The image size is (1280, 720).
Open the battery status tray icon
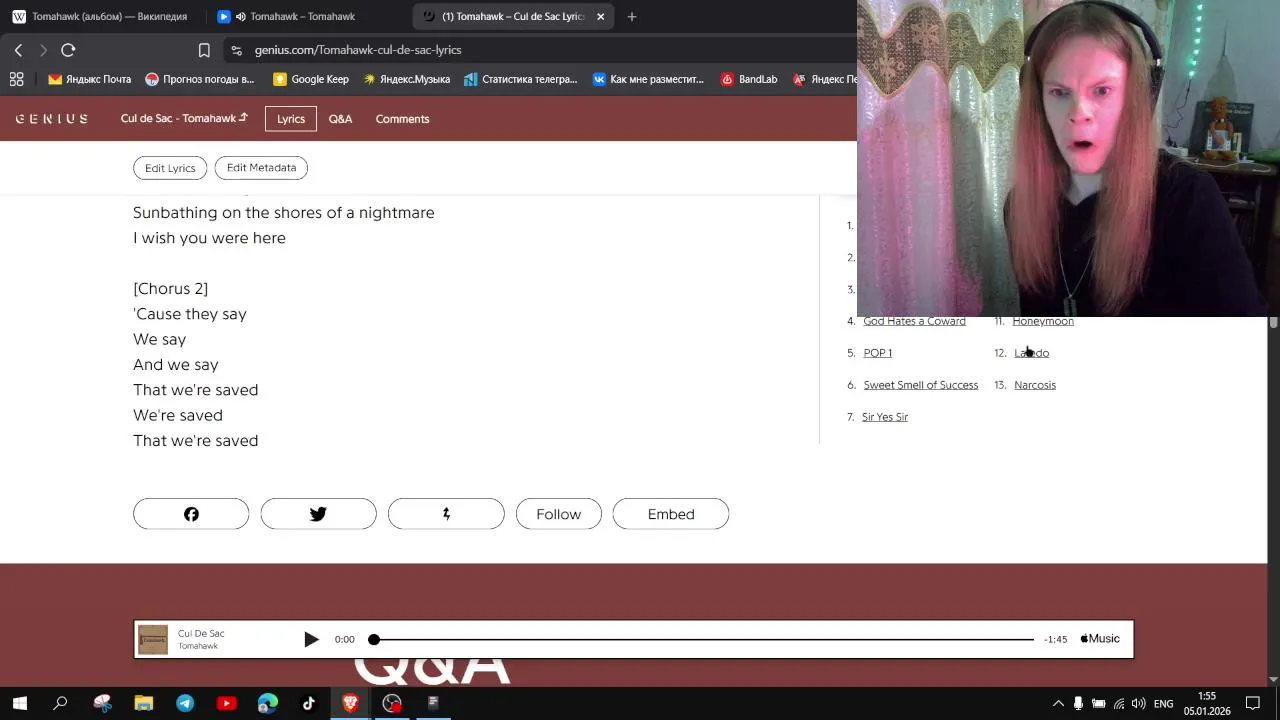point(1098,704)
